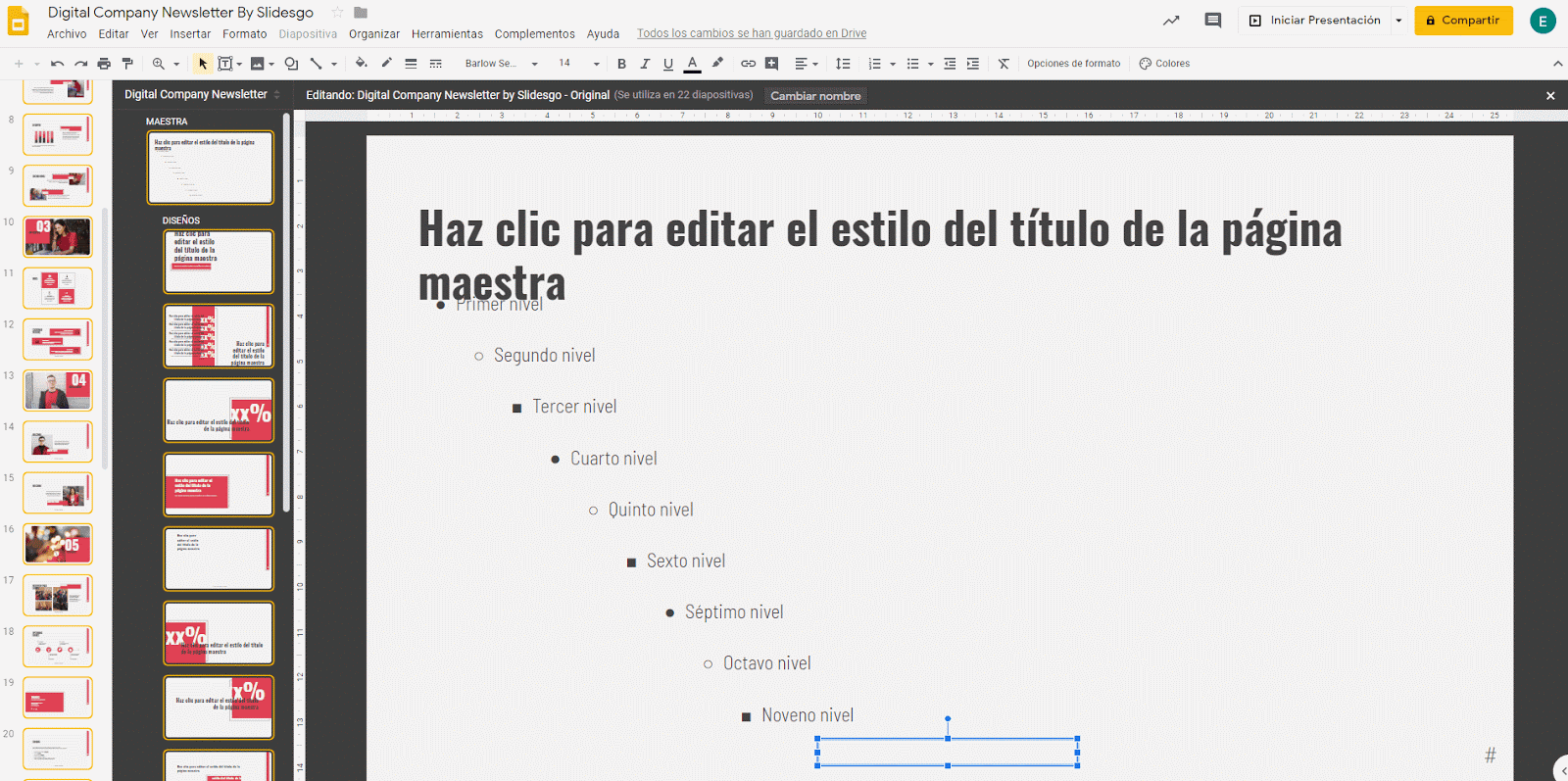
Task: Collapse the toolbar with the chevron
Action: click(x=1557, y=64)
